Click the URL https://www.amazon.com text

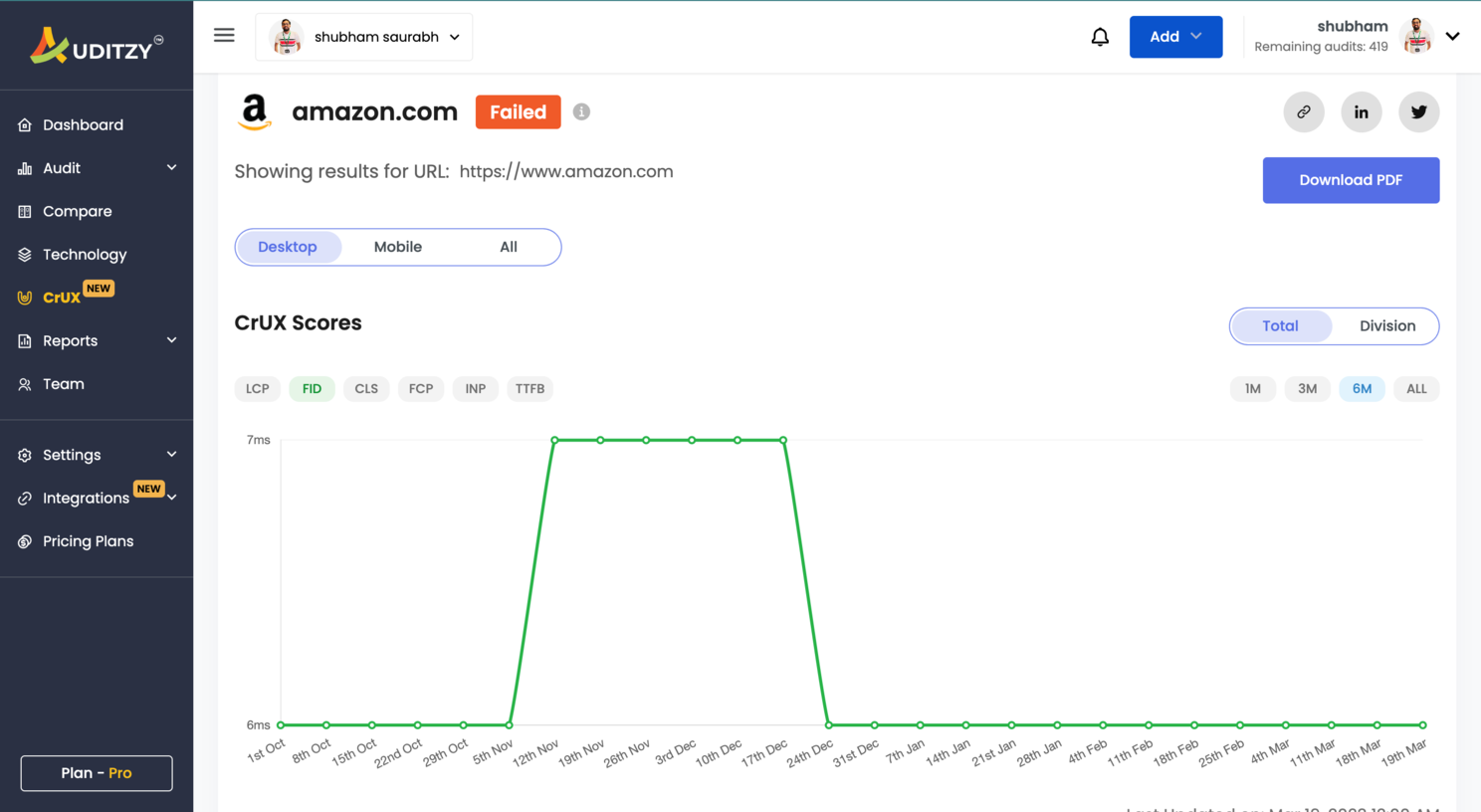(566, 172)
